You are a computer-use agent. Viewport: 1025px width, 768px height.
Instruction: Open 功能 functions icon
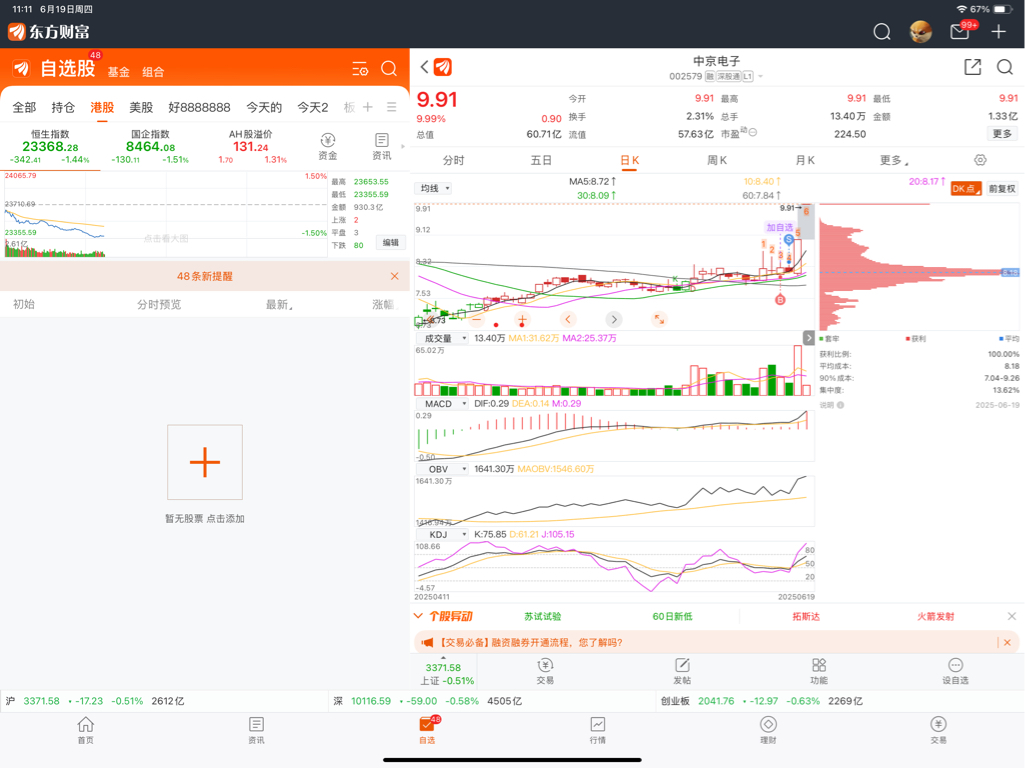[819, 671]
